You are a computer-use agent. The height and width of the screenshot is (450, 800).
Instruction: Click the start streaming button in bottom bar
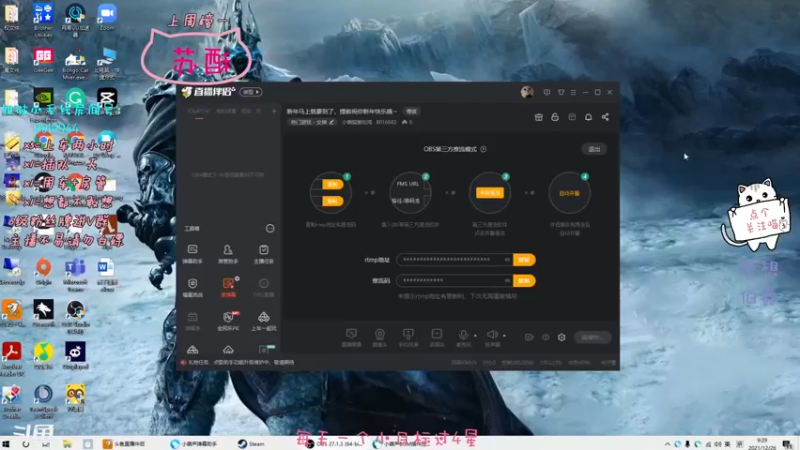pos(592,337)
